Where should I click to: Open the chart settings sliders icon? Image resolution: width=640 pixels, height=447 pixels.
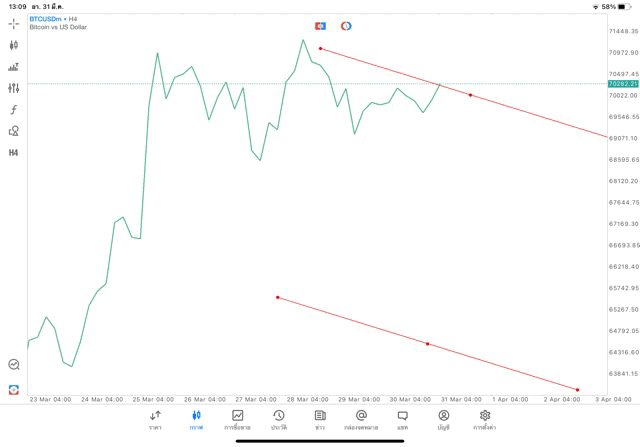click(x=14, y=88)
